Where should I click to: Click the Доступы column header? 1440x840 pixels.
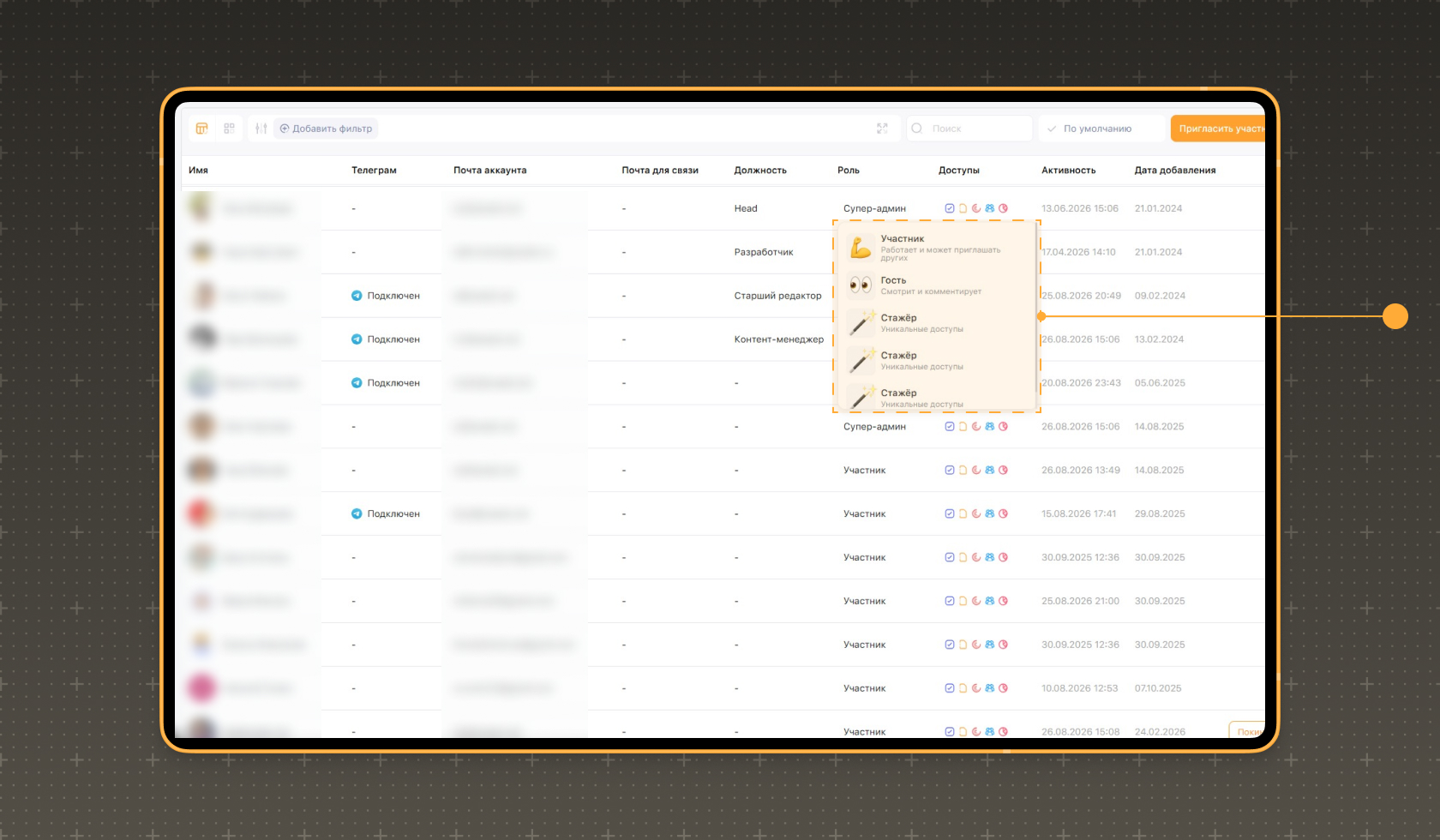pyautogui.click(x=958, y=170)
